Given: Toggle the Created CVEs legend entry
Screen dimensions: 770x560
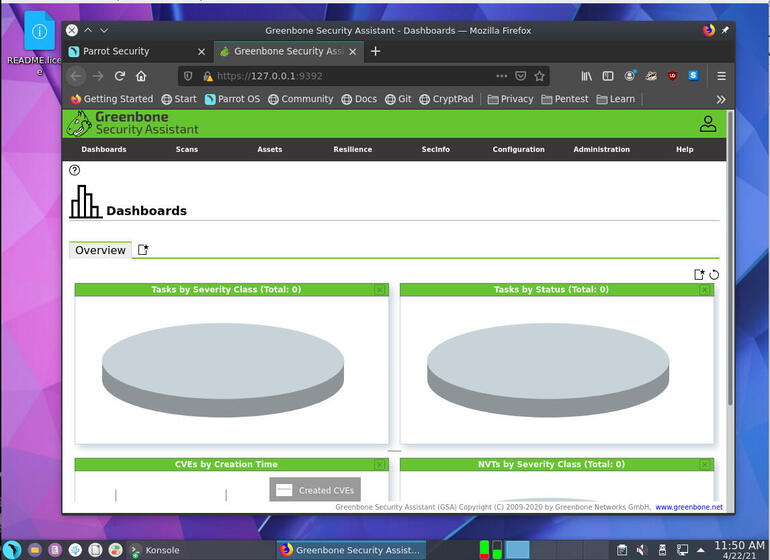Looking at the screenshot, I should [315, 490].
